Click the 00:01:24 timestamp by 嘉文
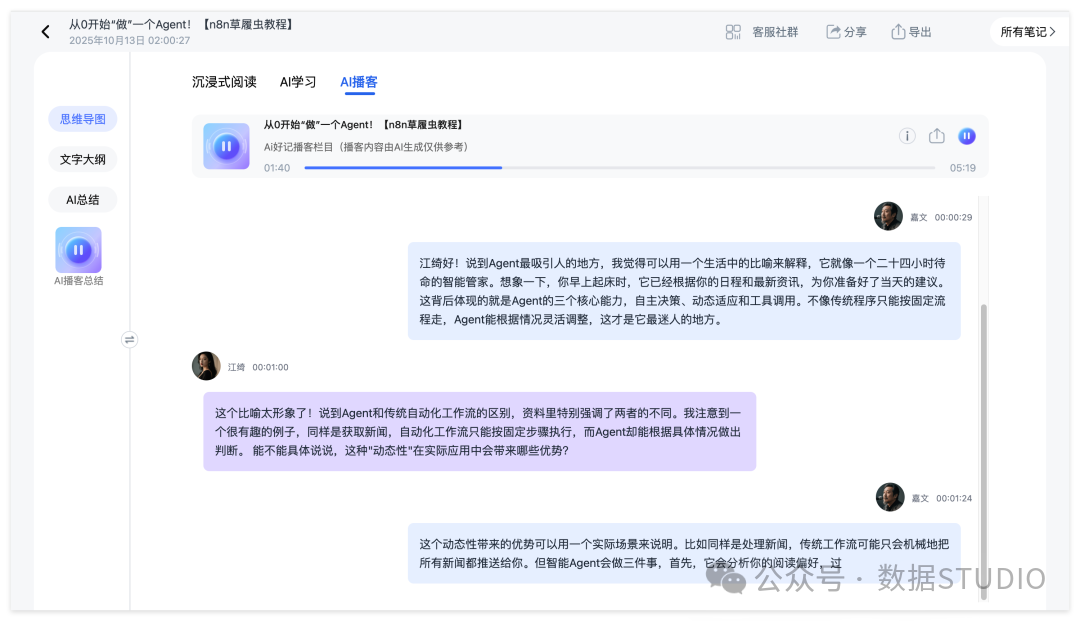The width and height of the screenshot is (1080, 621). 954,498
